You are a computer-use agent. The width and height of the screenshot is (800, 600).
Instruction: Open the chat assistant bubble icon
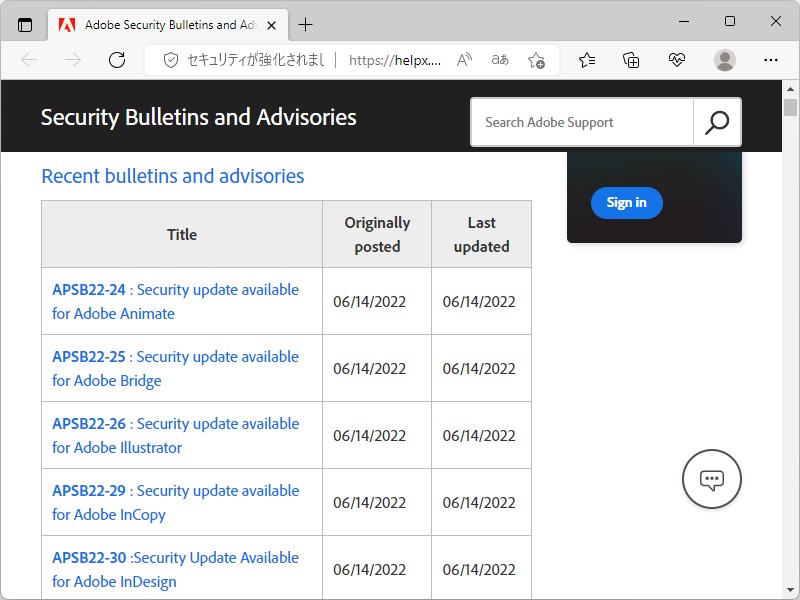pos(711,480)
